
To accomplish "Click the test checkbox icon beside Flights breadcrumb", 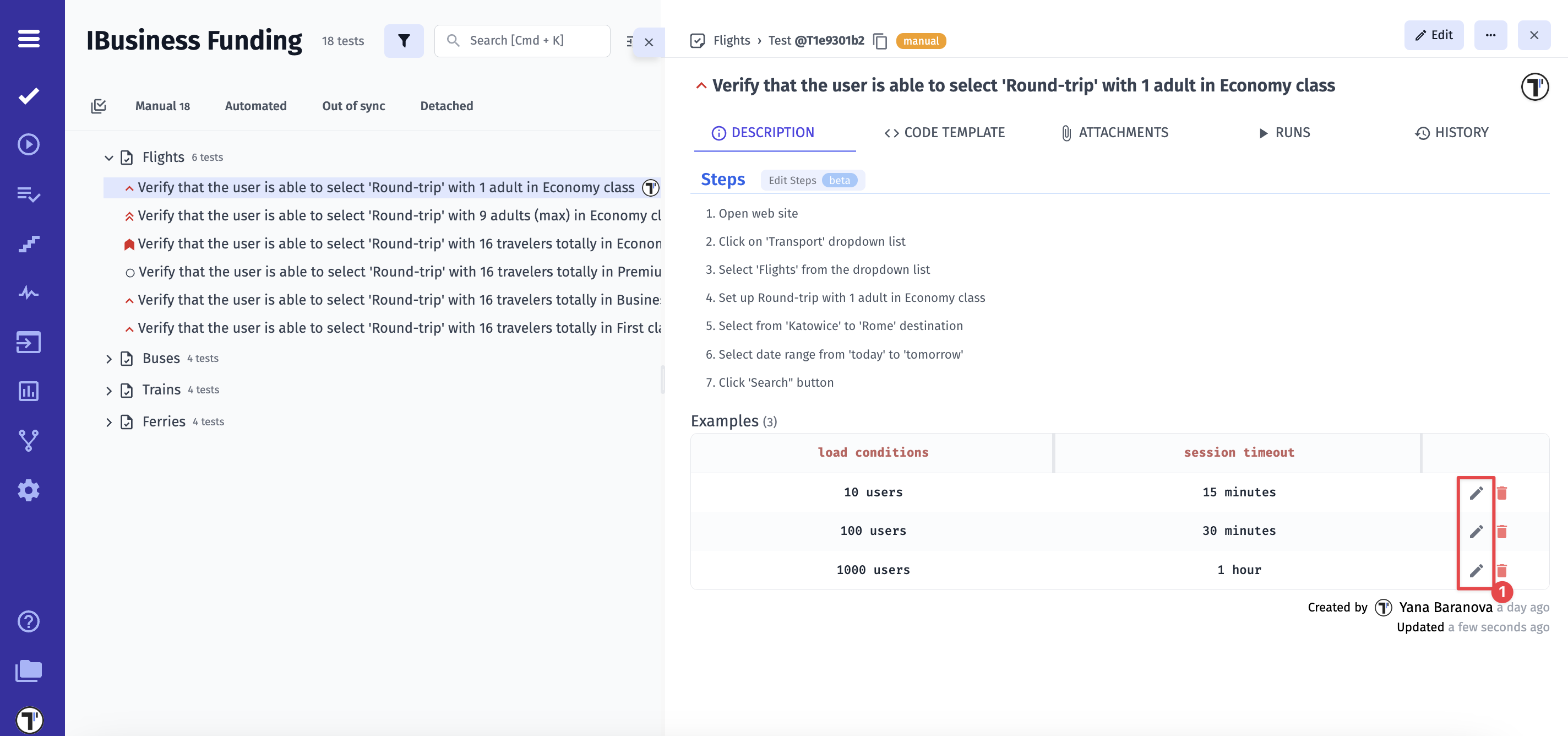I will [698, 41].
